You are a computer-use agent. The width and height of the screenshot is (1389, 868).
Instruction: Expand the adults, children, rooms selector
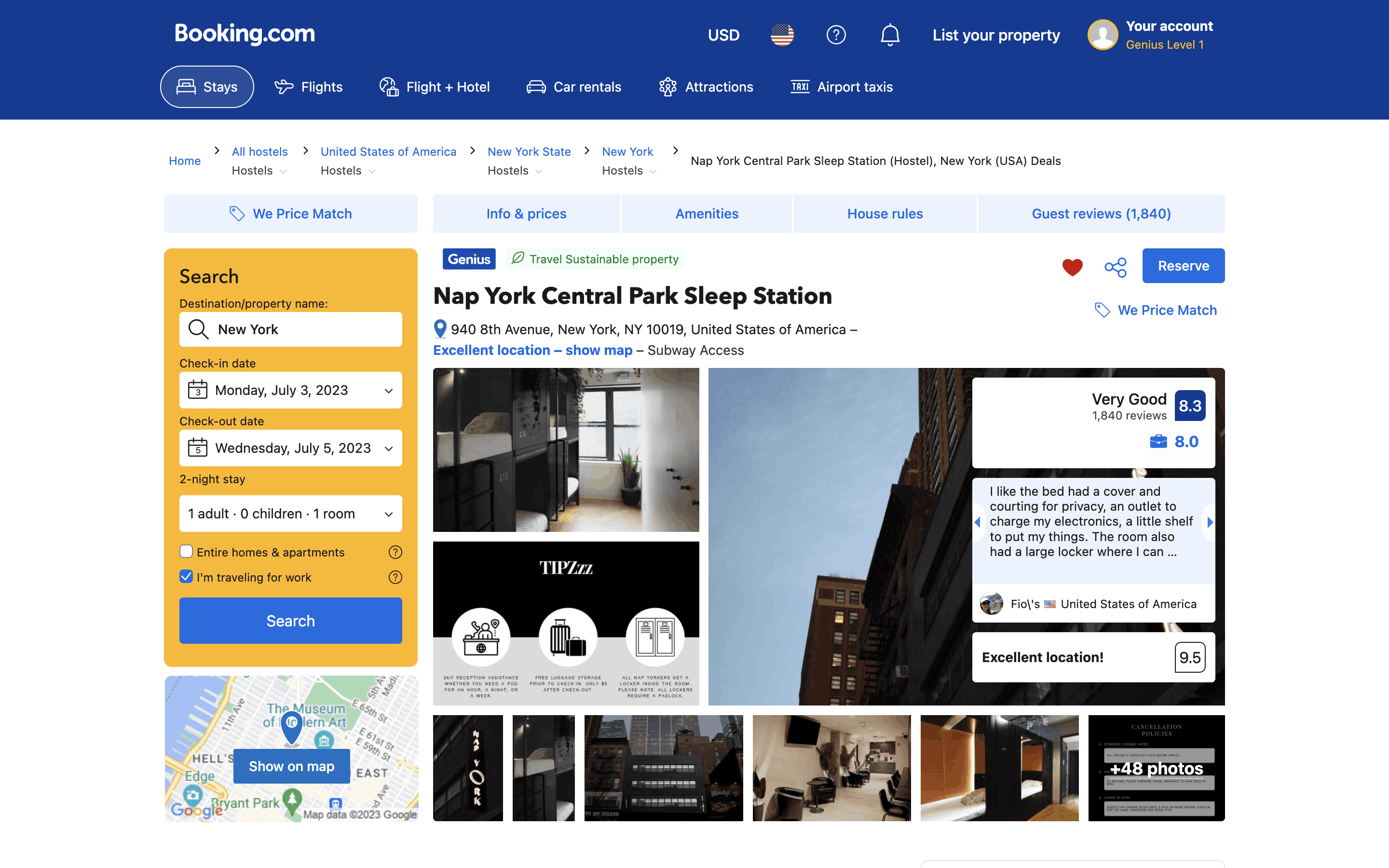tap(290, 514)
